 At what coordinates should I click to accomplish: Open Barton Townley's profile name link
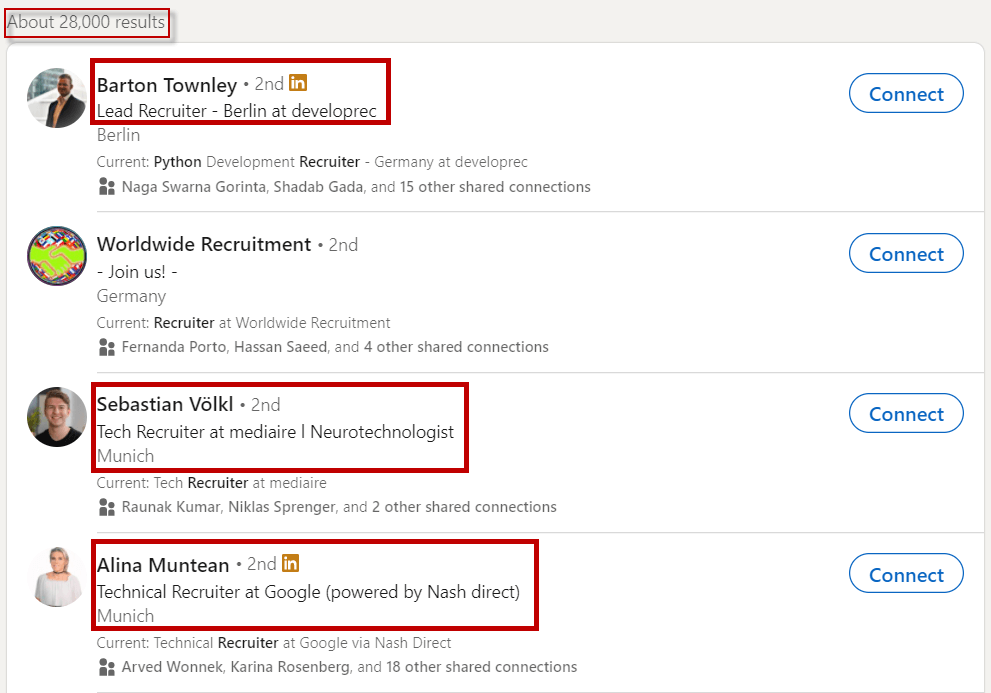click(167, 85)
